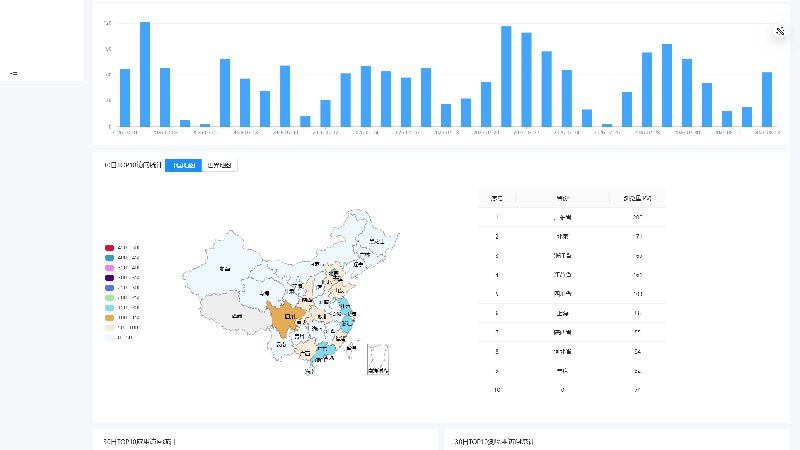Click Hainan island at the map's southern tip
Image resolution: width=800 pixels, height=450 pixels.
(310, 371)
